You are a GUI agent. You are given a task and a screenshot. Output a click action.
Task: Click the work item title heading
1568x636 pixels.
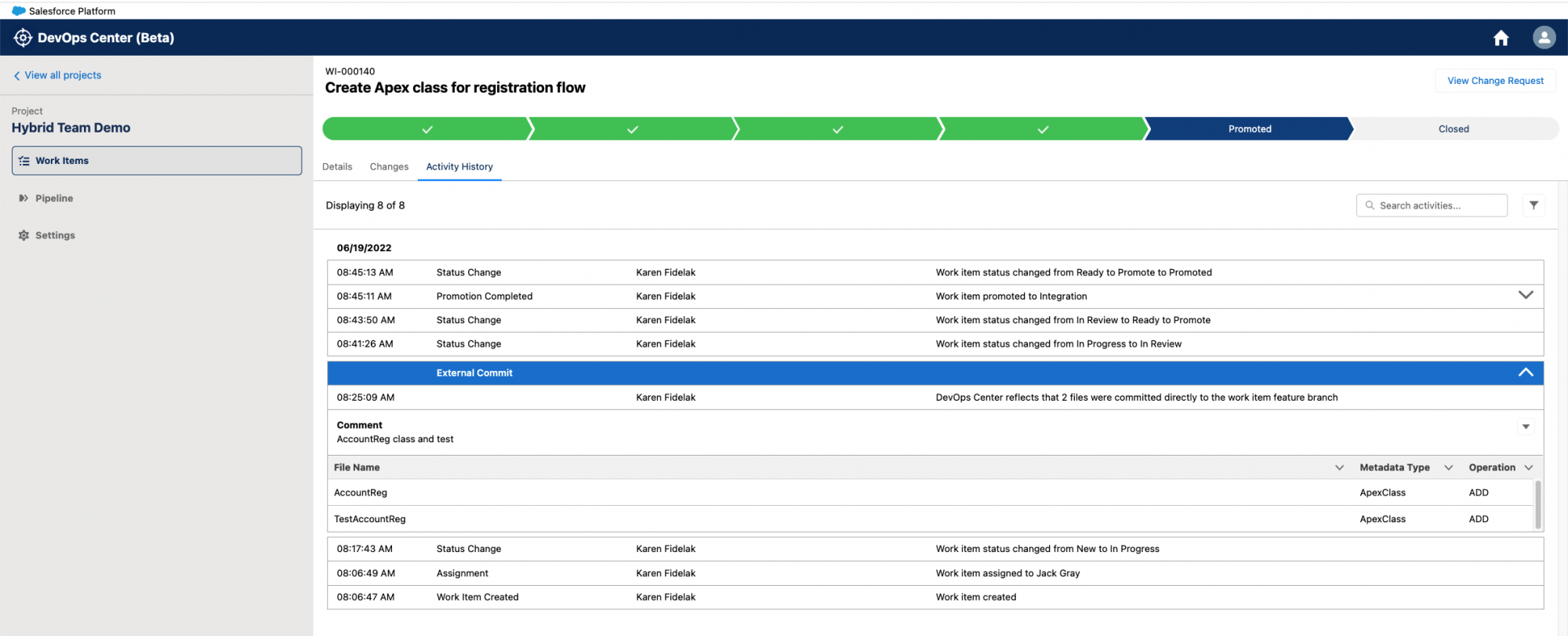[456, 88]
